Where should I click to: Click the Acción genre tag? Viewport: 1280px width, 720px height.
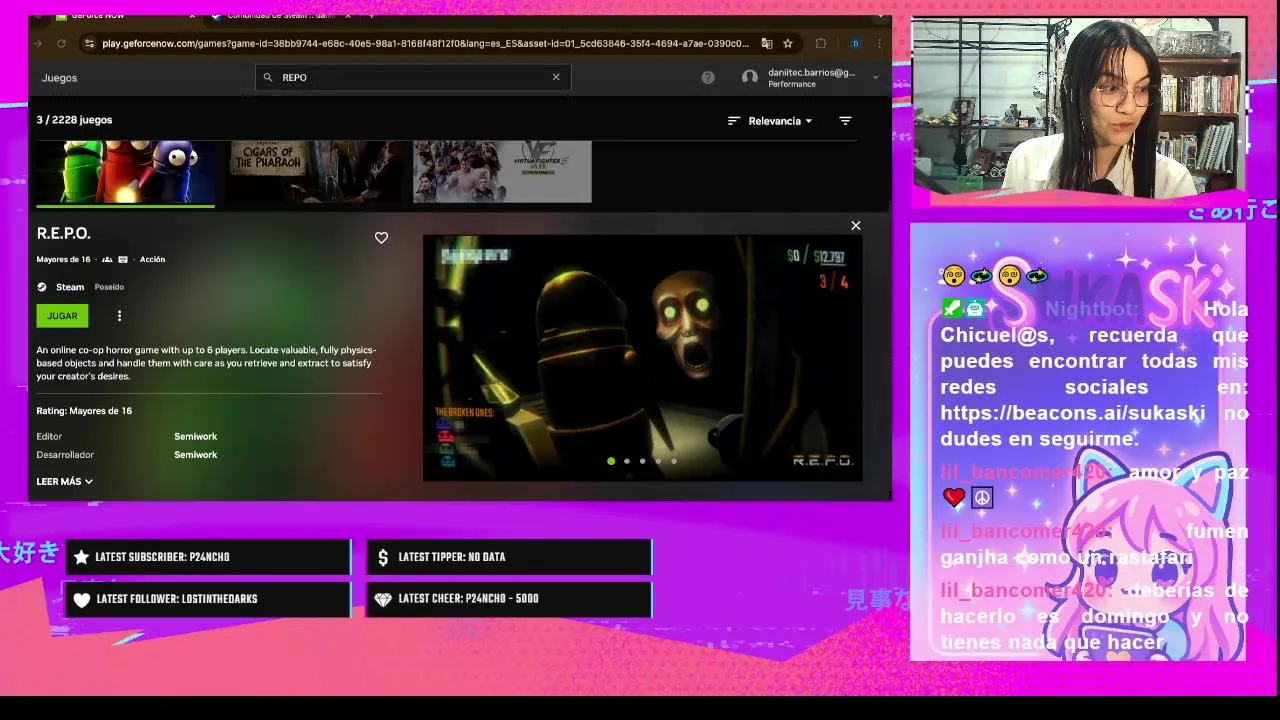pos(152,259)
